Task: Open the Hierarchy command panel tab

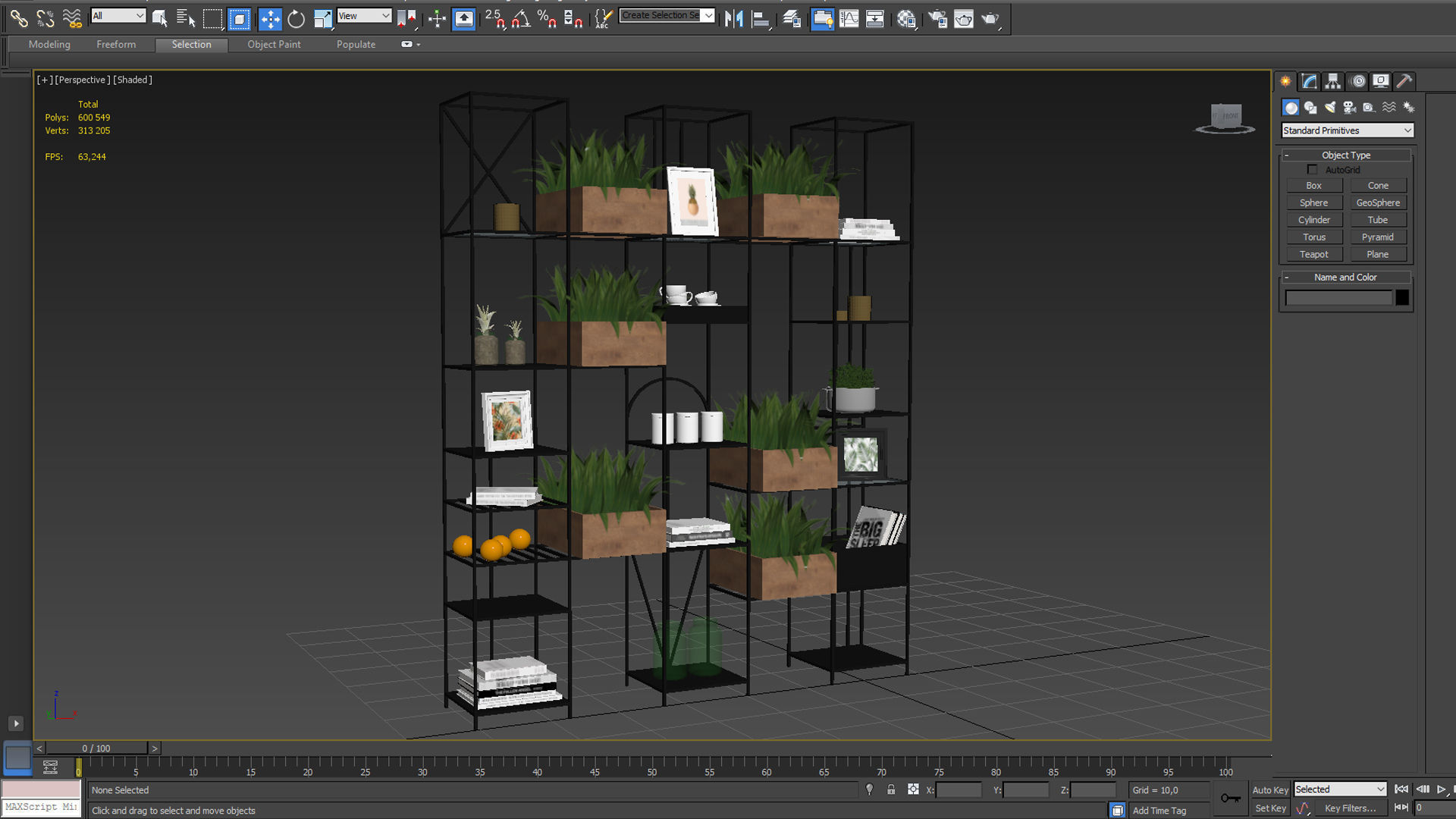Action: click(x=1333, y=81)
